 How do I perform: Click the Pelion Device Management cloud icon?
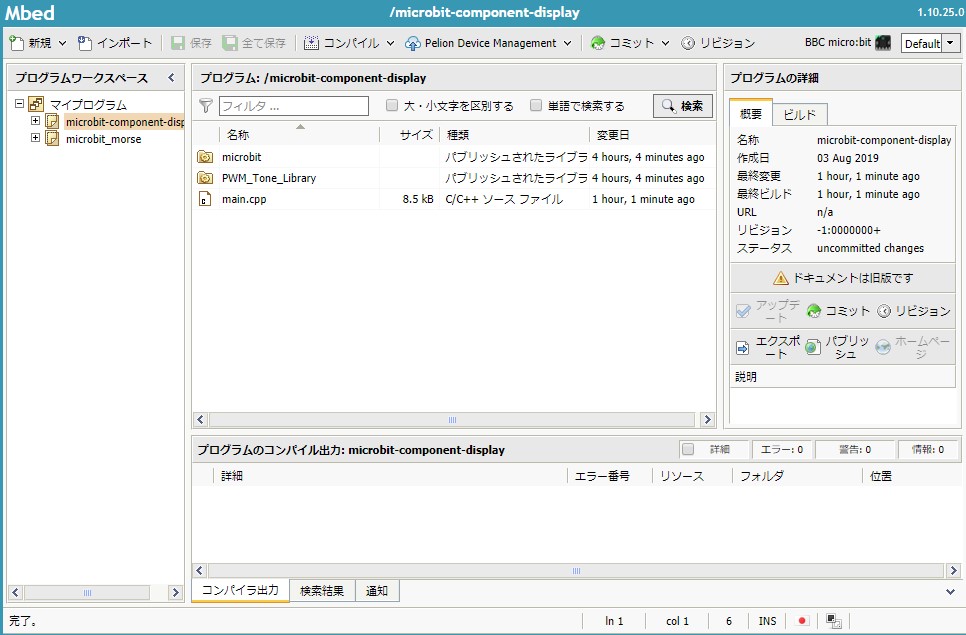[x=412, y=43]
